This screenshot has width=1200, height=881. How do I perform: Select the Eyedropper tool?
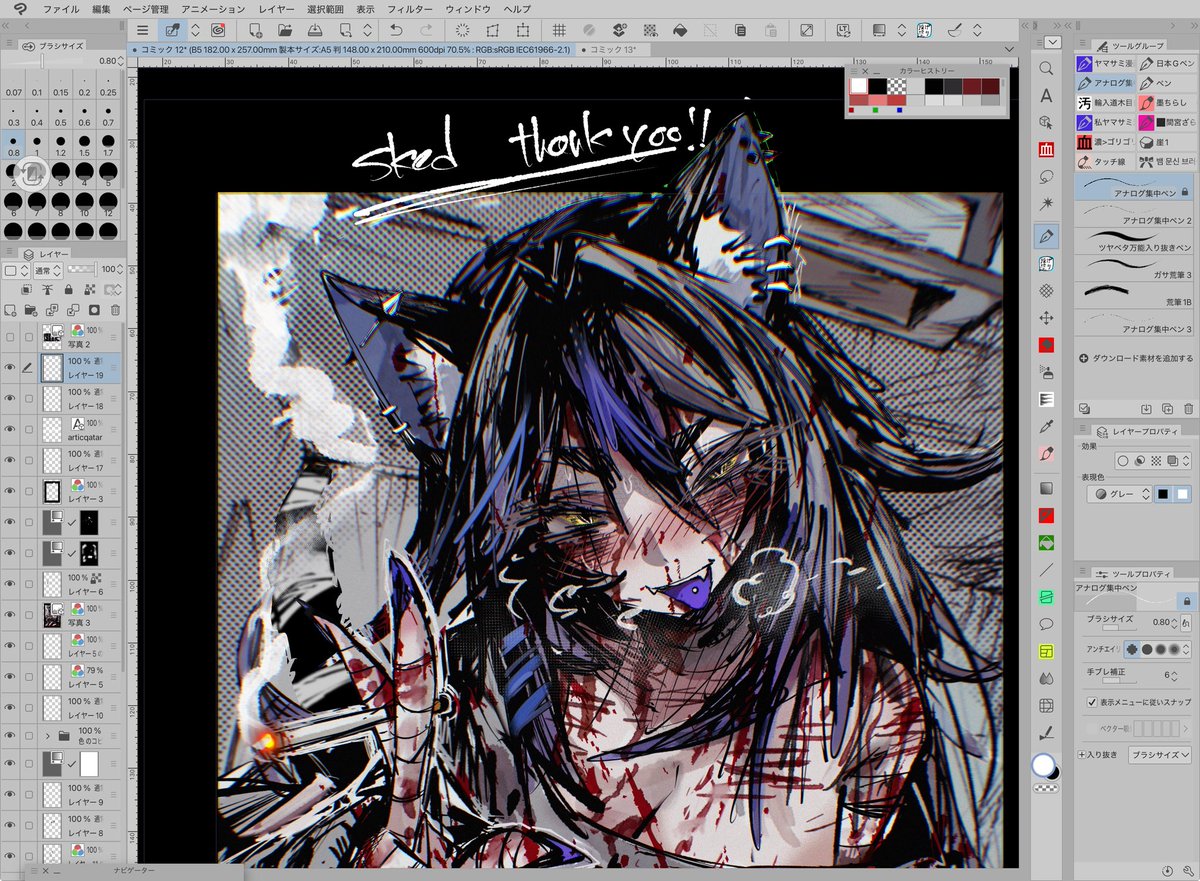coord(1046,426)
